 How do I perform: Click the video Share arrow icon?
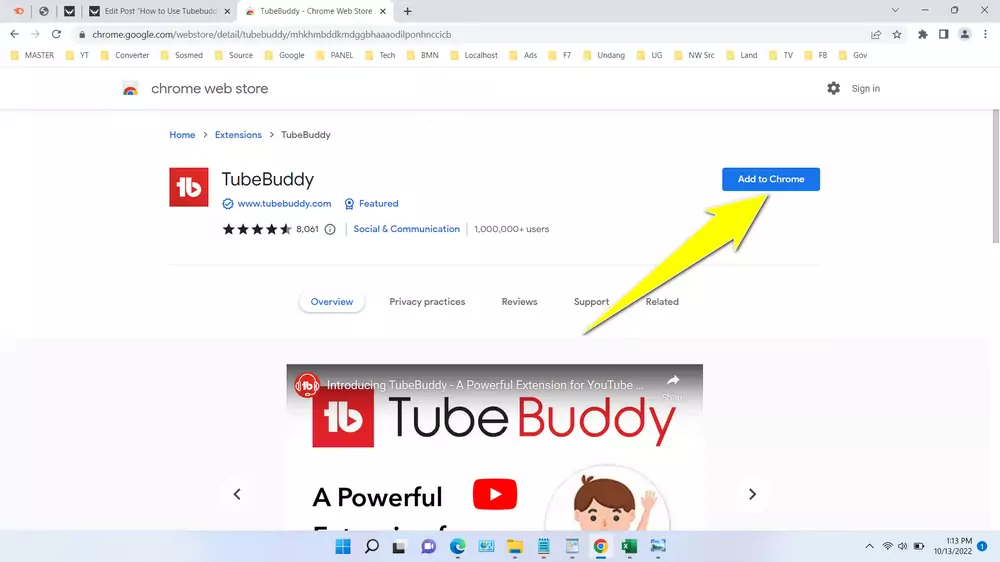click(673, 381)
